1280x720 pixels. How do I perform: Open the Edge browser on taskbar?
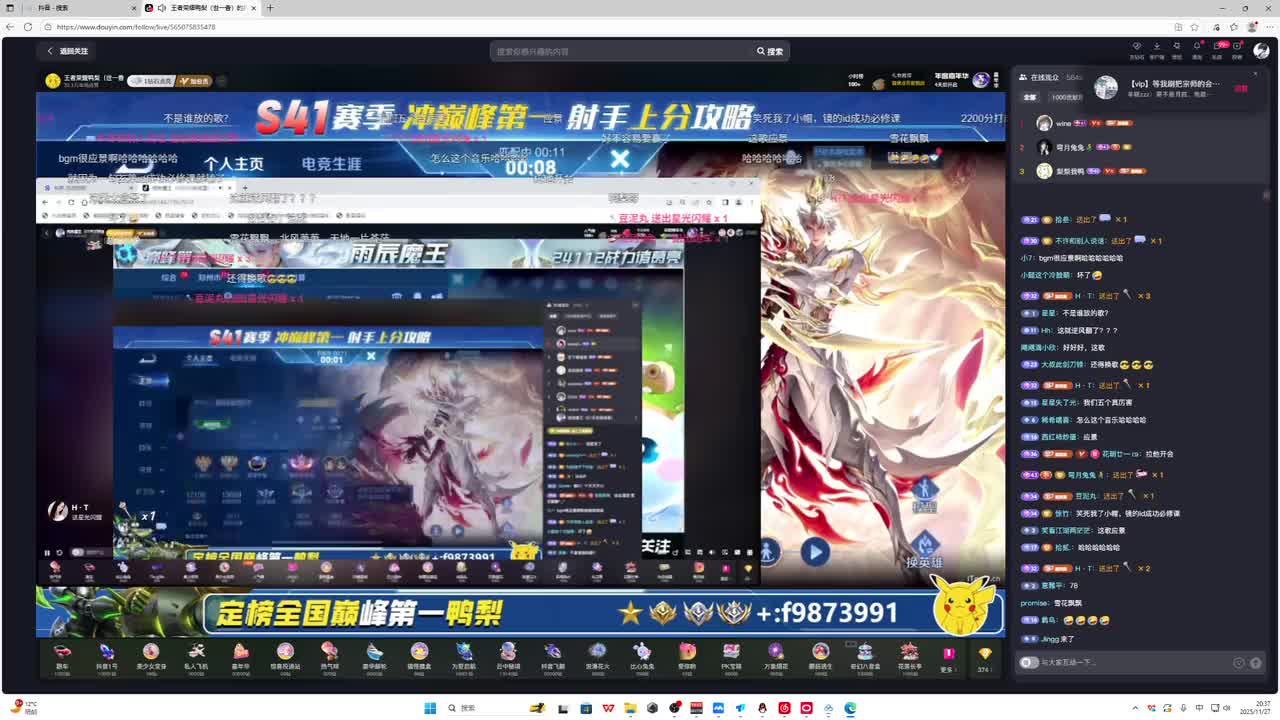[850, 708]
